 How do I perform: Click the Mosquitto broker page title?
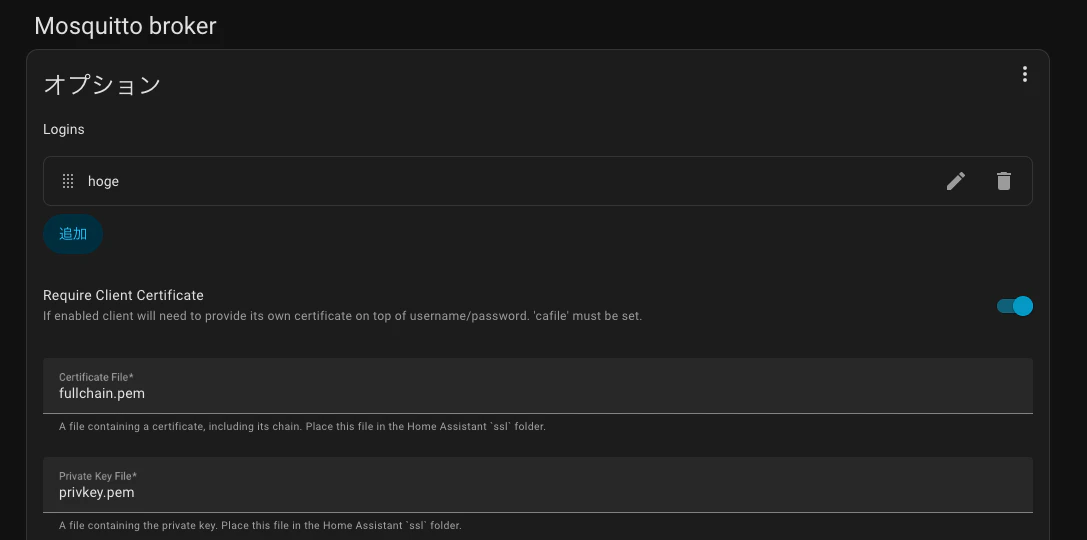pos(125,26)
